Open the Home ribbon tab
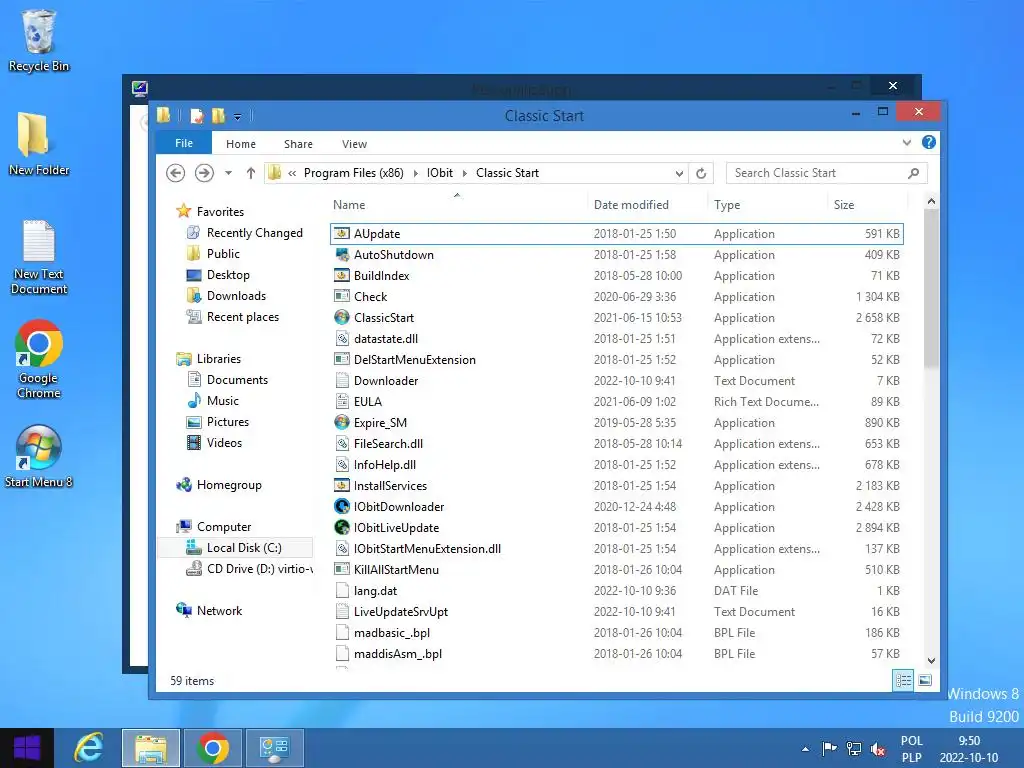Image resolution: width=1024 pixels, height=768 pixels. 241,144
